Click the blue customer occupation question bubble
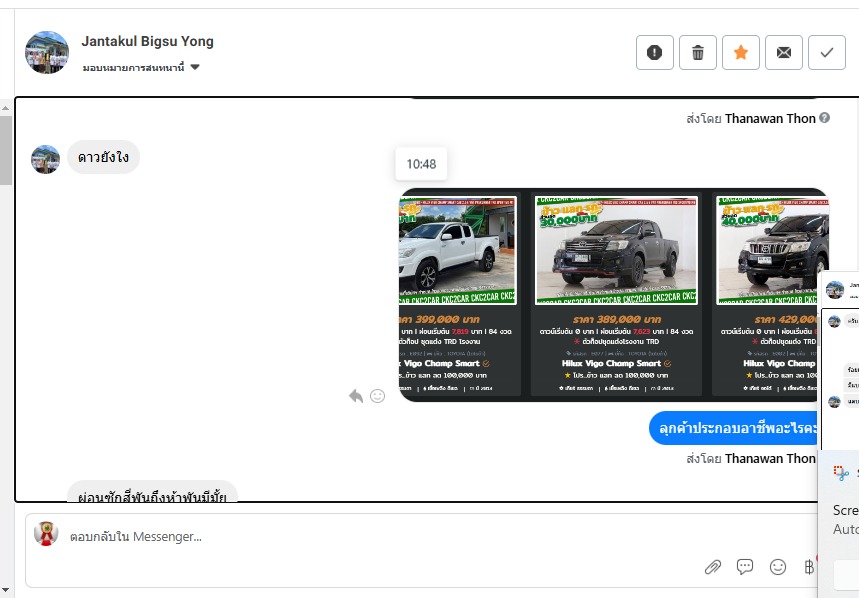 (733, 428)
